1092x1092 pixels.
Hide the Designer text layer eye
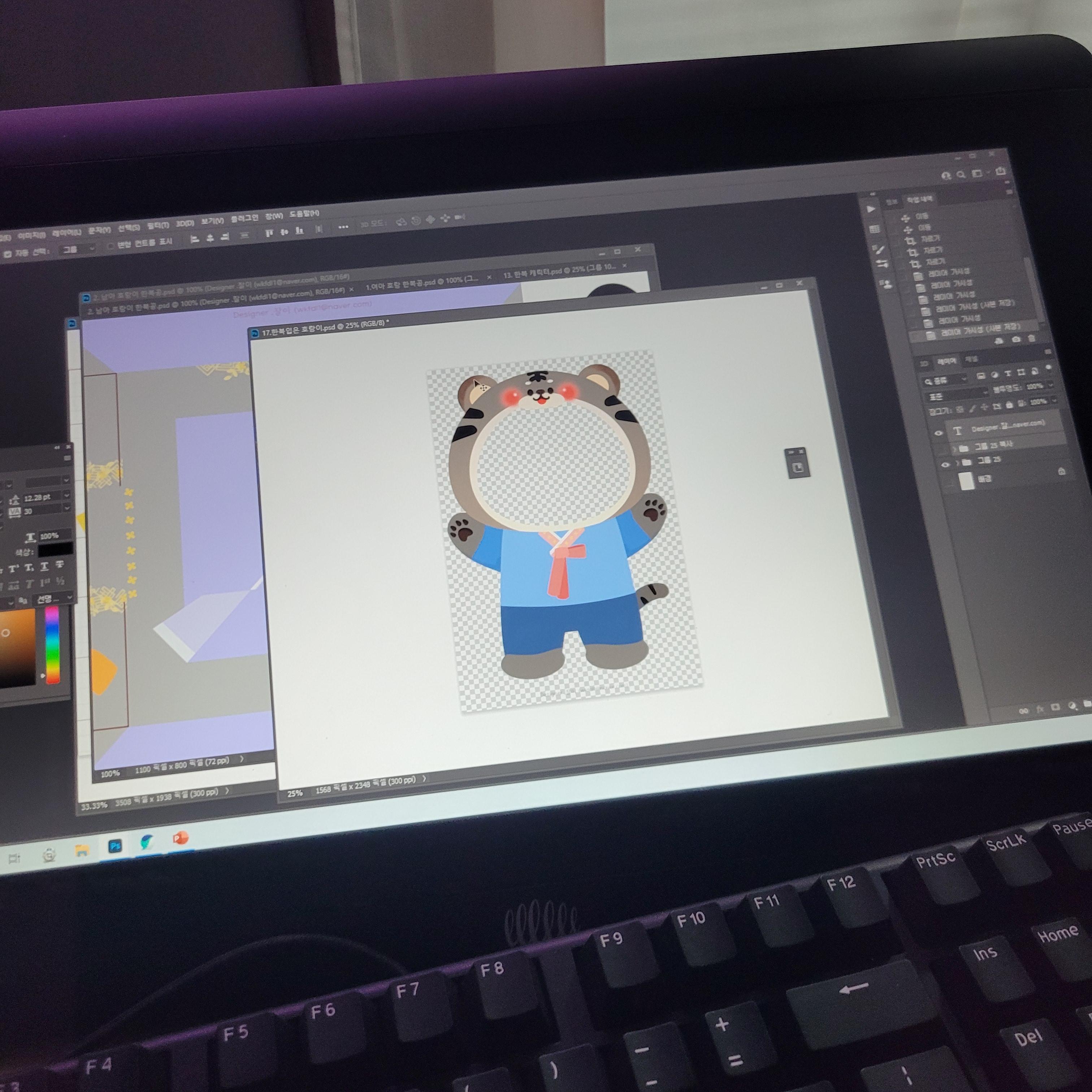(x=939, y=433)
